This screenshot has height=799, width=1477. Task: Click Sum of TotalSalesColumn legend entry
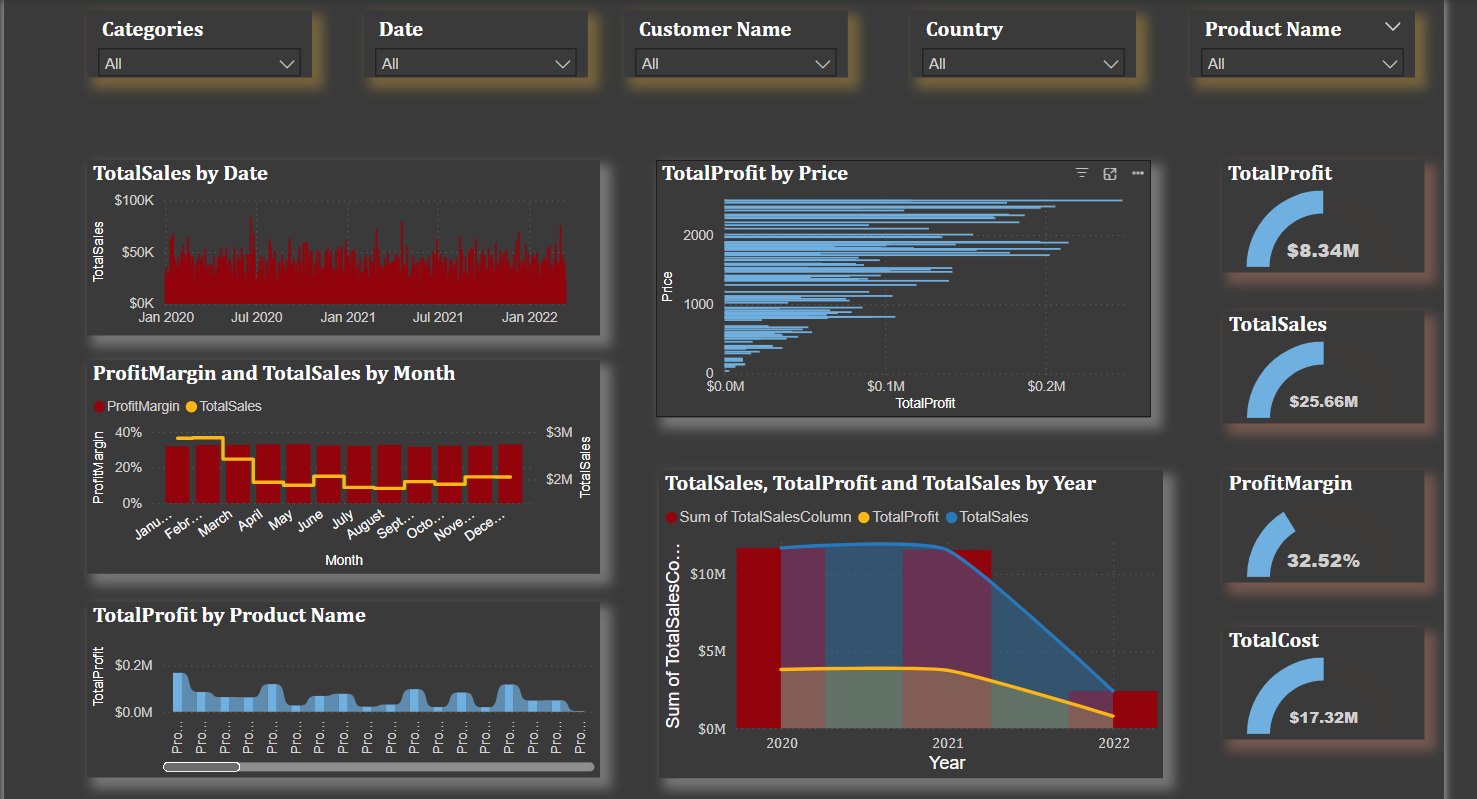(x=759, y=517)
